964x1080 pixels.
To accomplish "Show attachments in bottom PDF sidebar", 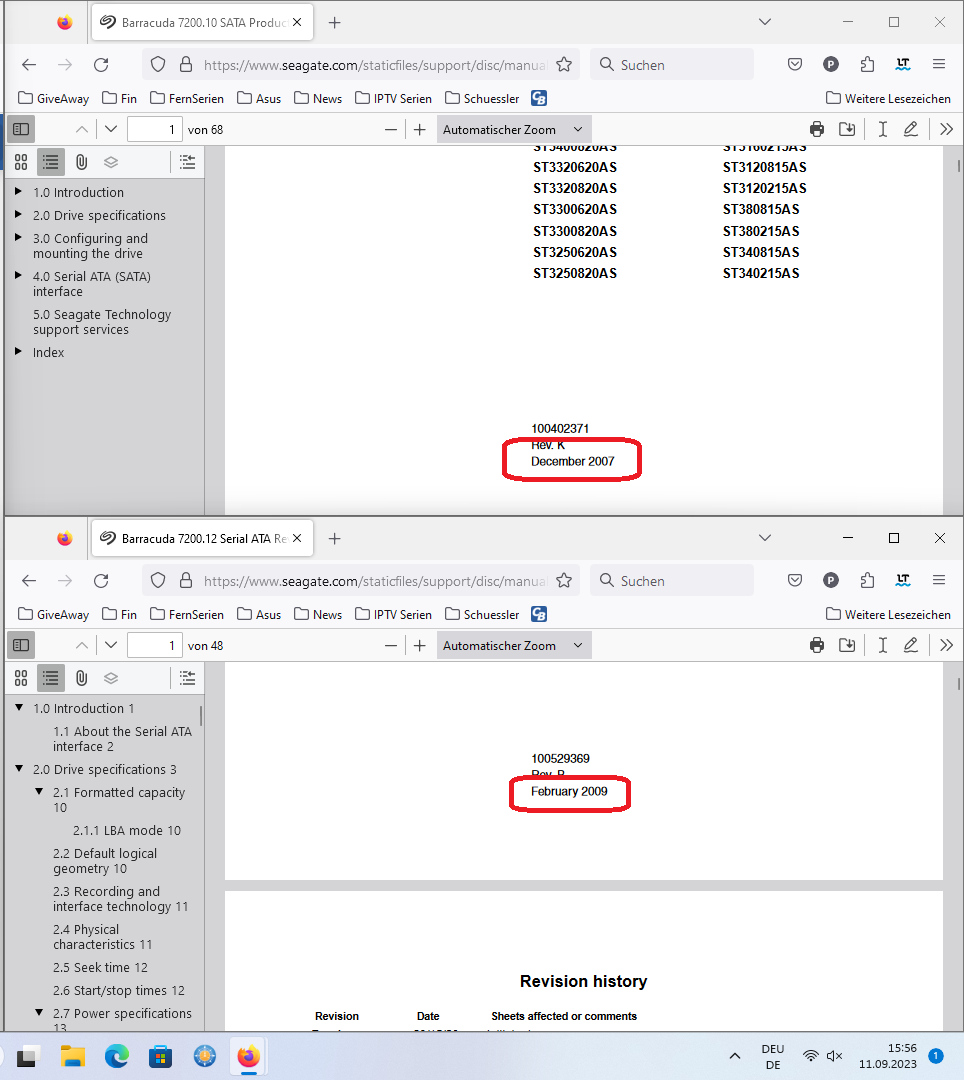I will (x=81, y=678).
